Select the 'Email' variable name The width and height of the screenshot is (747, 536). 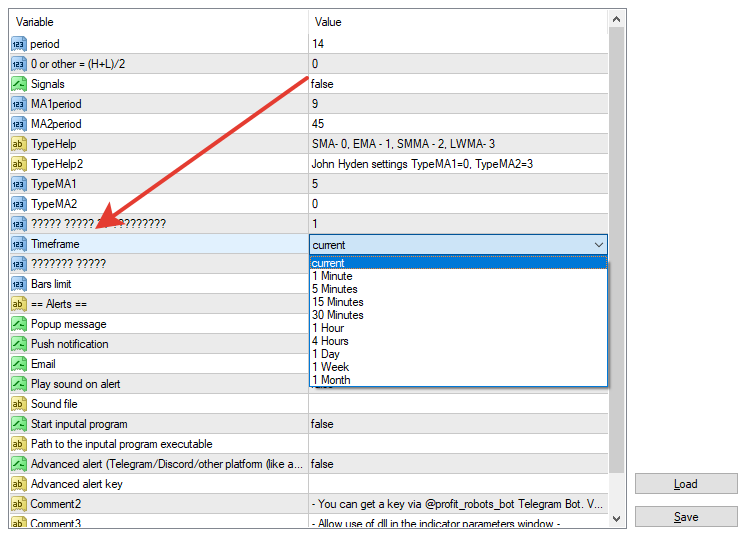43,364
